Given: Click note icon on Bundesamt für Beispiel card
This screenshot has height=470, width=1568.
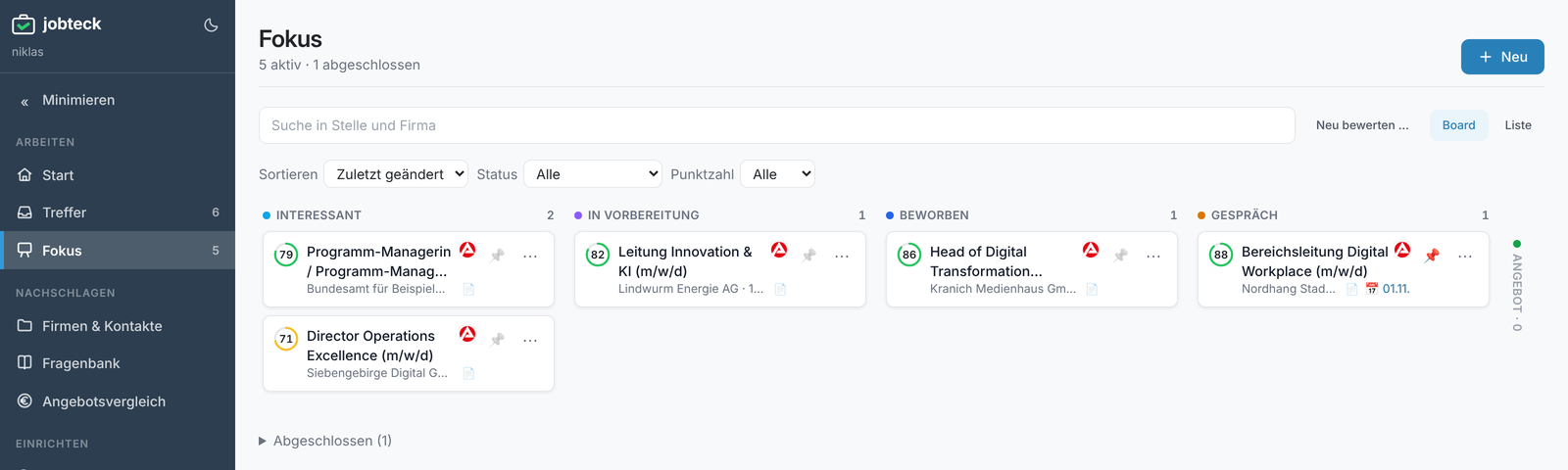Looking at the screenshot, I should click(x=468, y=289).
